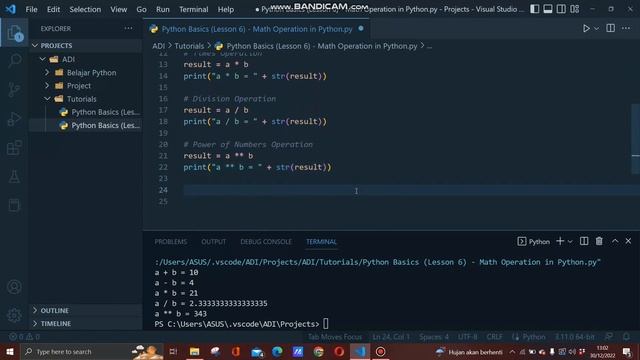Toggle secondary side bar layout button

561,9
